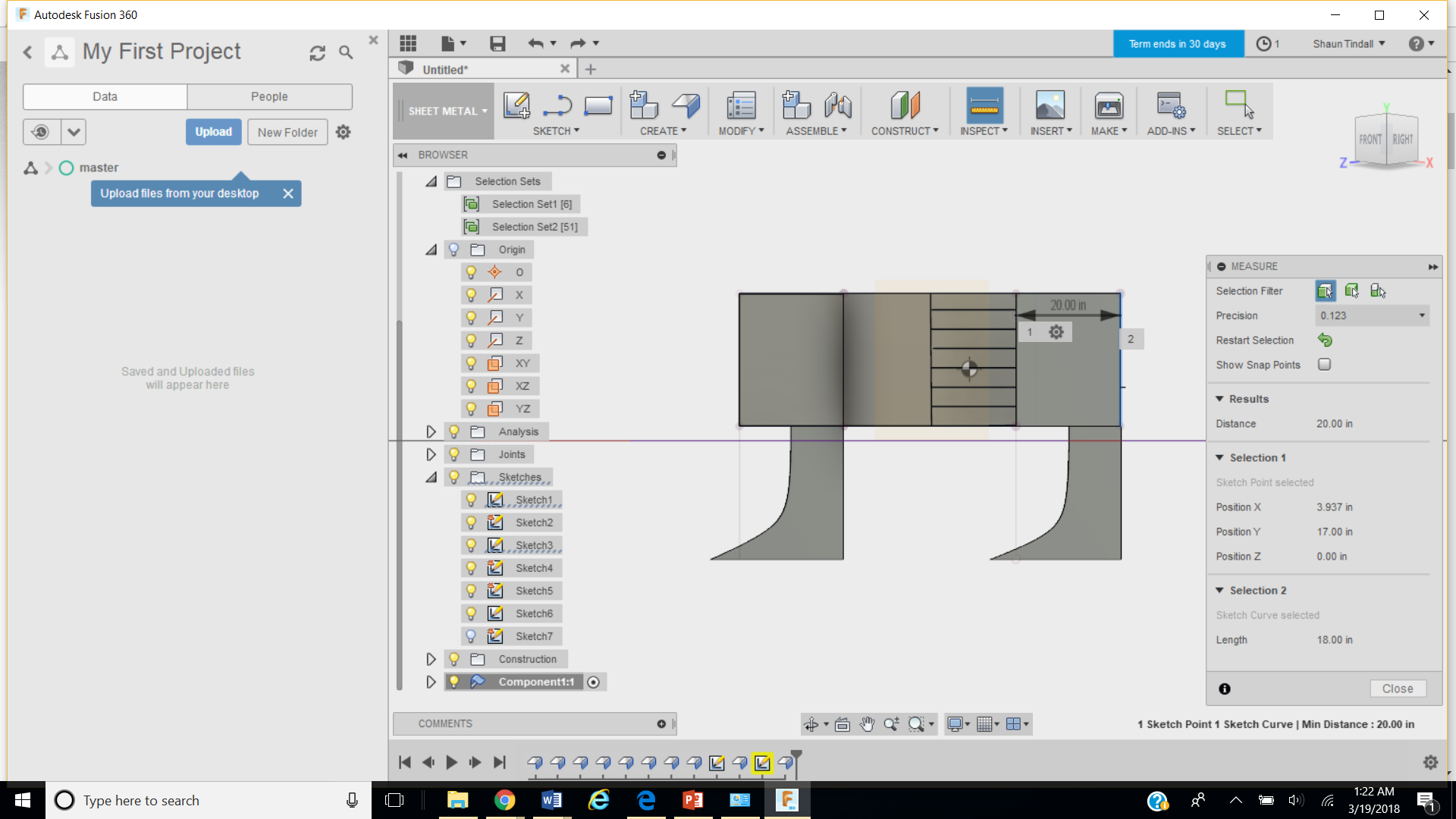The width and height of the screenshot is (1456, 819).
Task: Open the Modify menu
Action: [x=740, y=131]
